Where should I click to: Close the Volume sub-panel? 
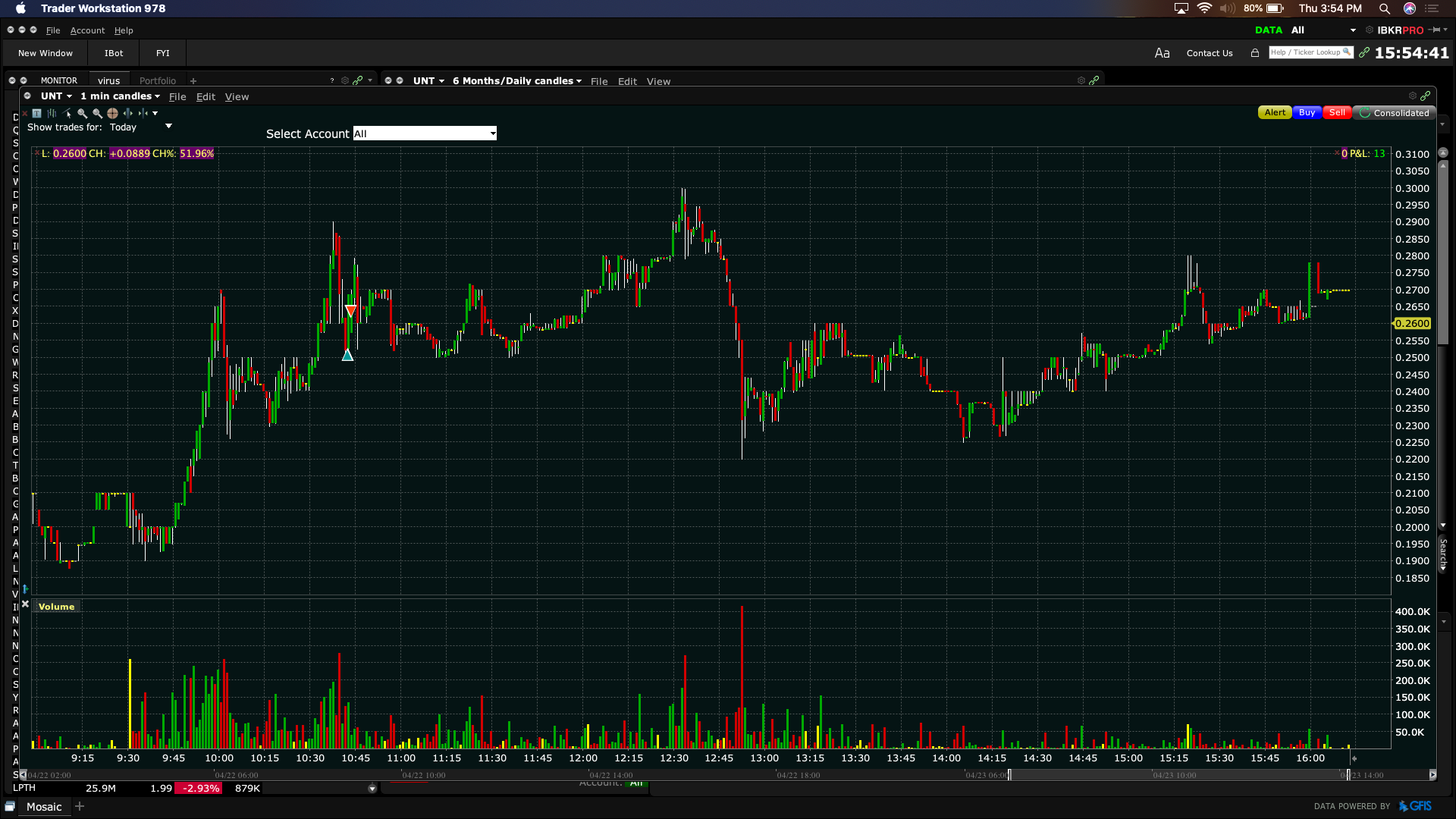click(x=25, y=604)
